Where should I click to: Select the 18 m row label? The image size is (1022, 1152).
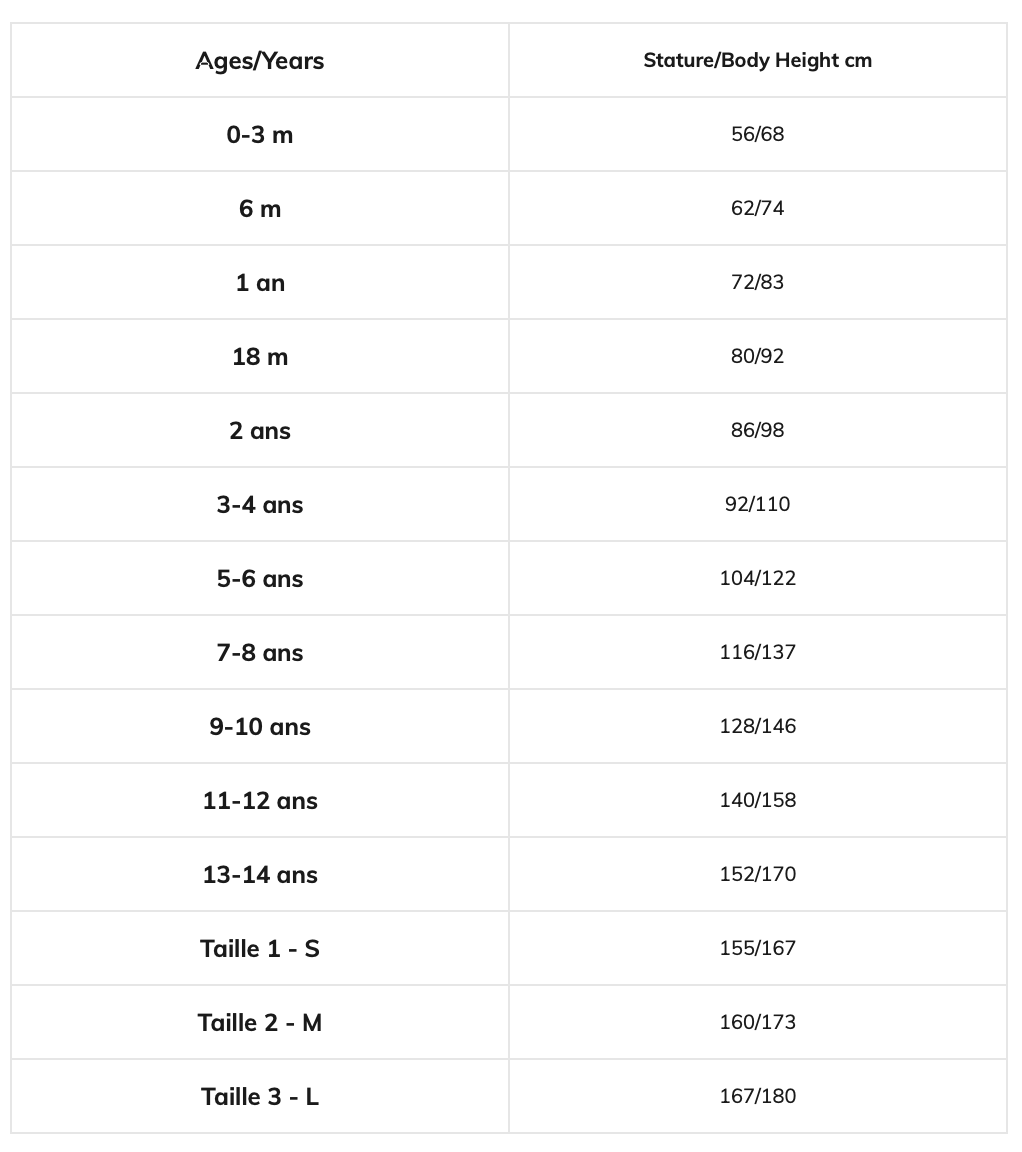point(260,357)
